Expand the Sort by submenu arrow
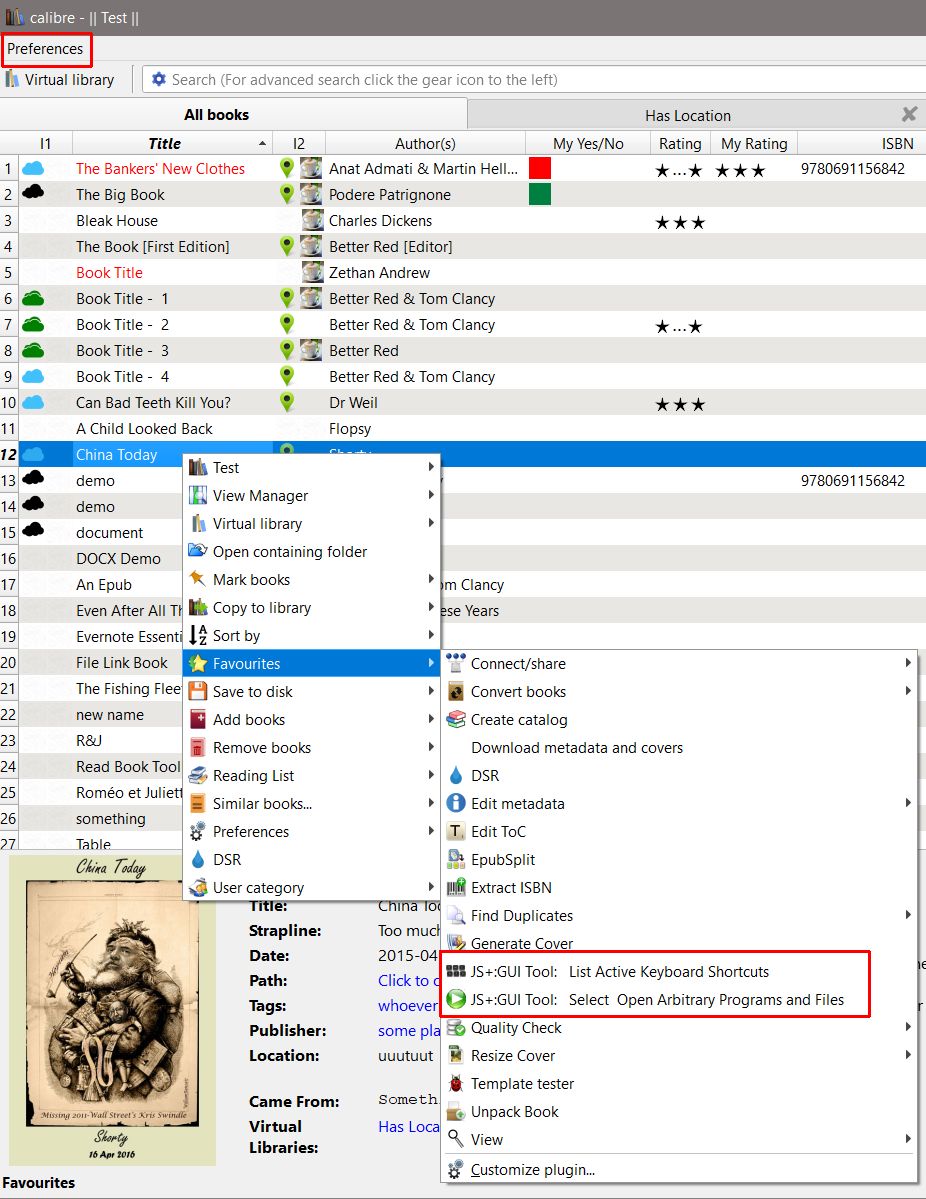 pos(431,635)
